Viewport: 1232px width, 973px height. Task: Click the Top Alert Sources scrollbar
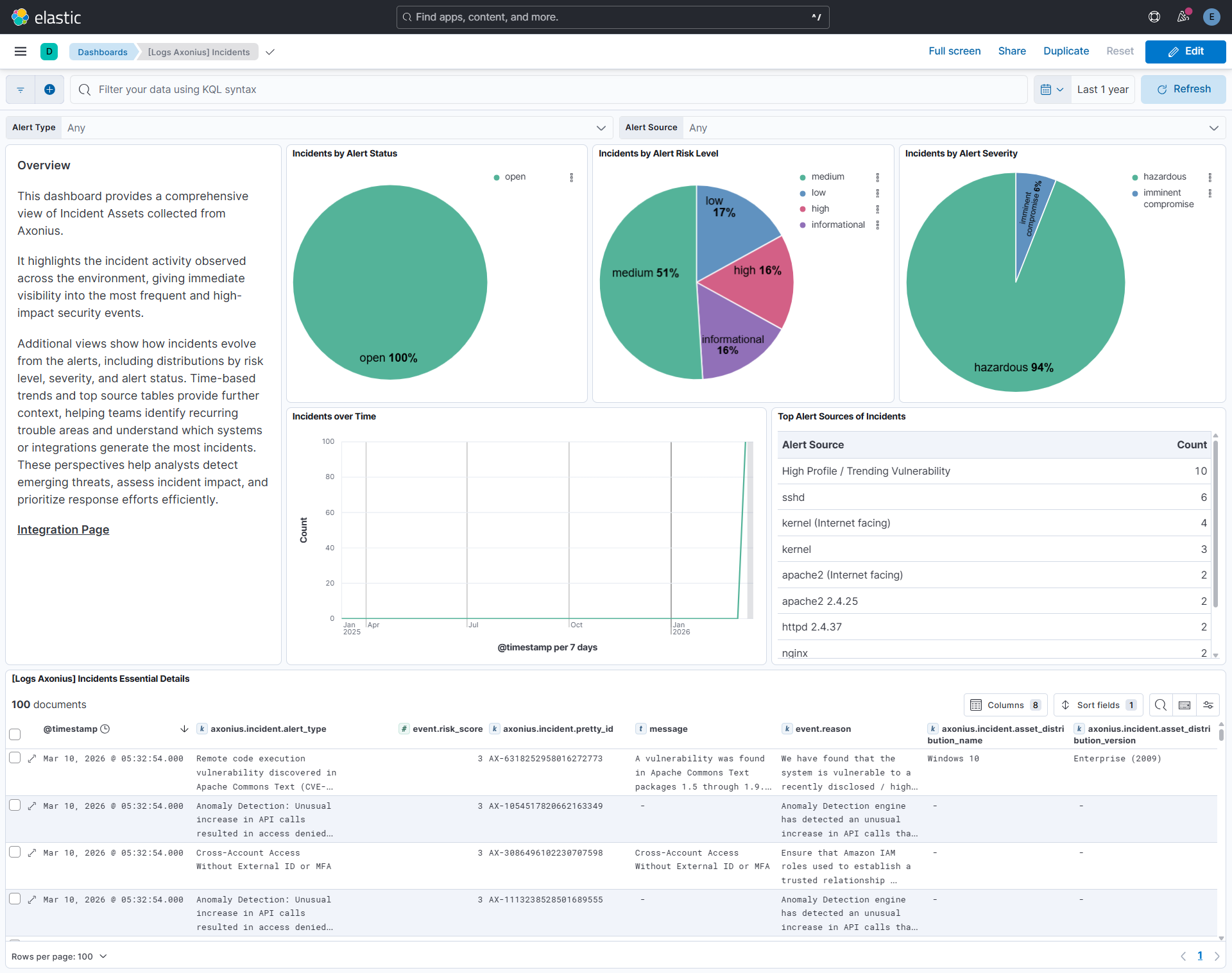coord(1215,524)
